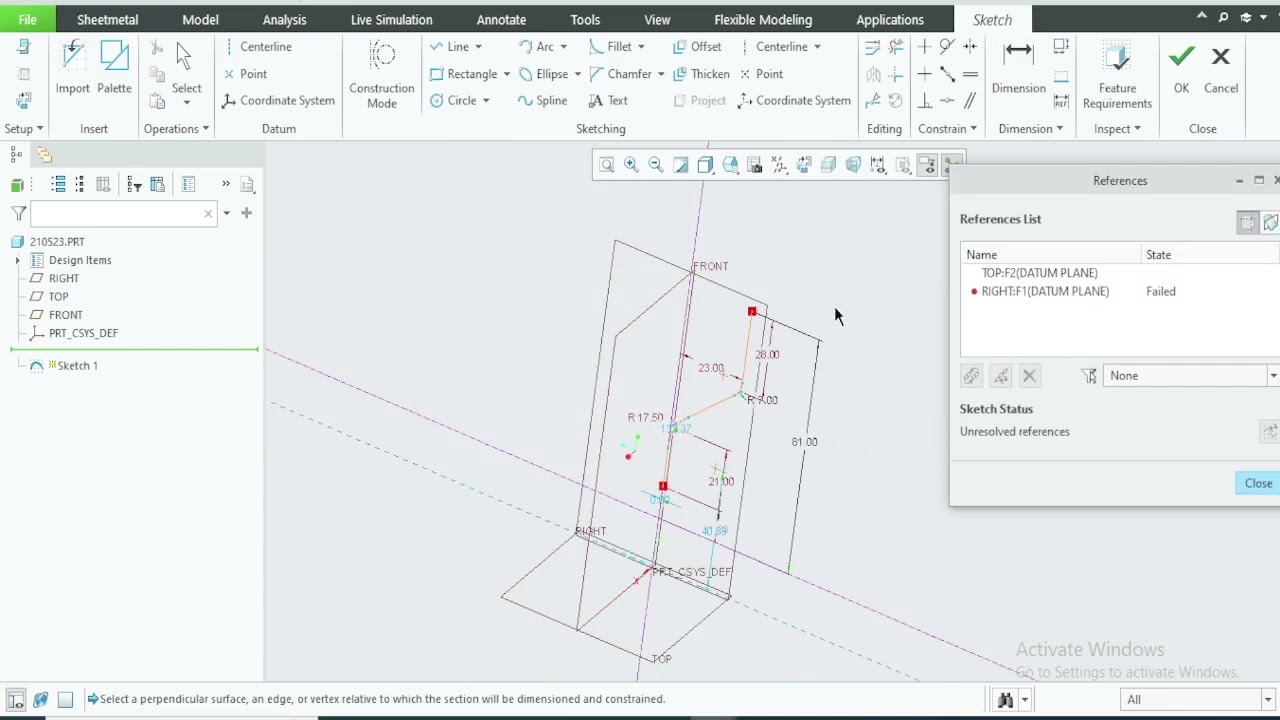The height and width of the screenshot is (720, 1280).
Task: Use the Thicken tool
Action: point(701,74)
